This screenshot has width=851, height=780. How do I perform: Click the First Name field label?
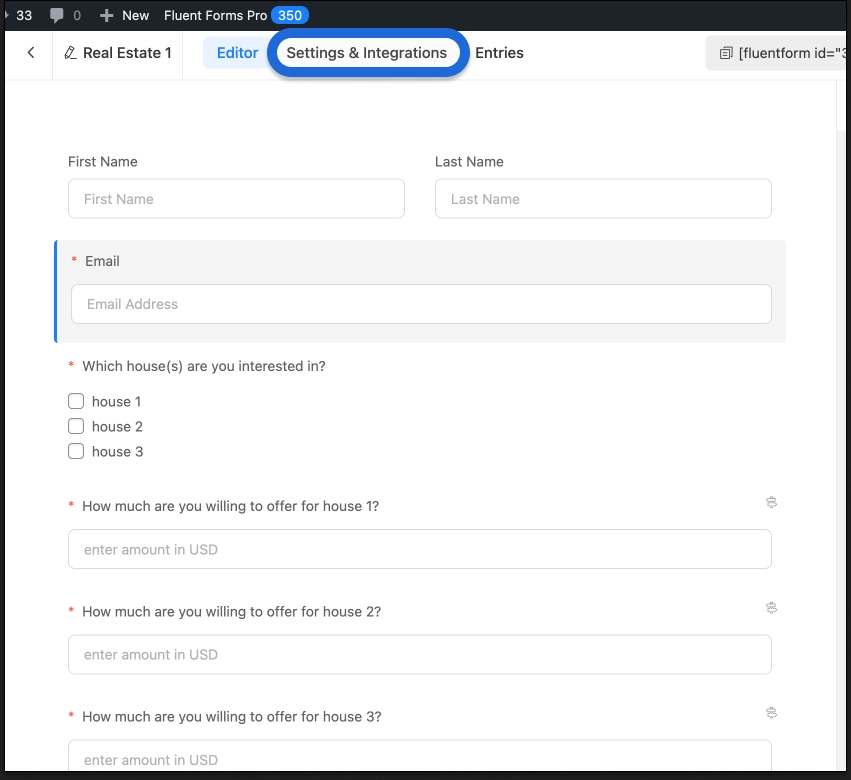pyautogui.click(x=103, y=162)
